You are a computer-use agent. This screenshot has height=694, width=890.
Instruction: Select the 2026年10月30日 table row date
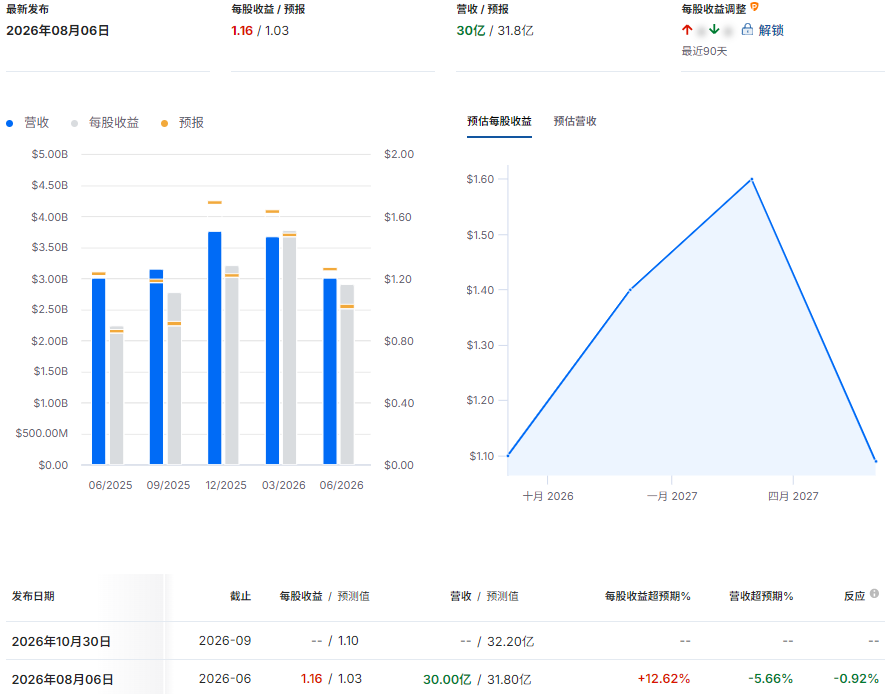(61, 641)
